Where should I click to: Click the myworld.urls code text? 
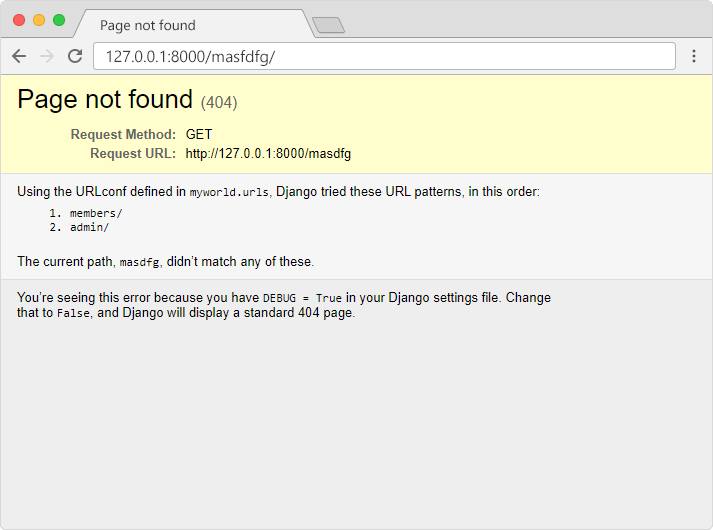click(229, 192)
